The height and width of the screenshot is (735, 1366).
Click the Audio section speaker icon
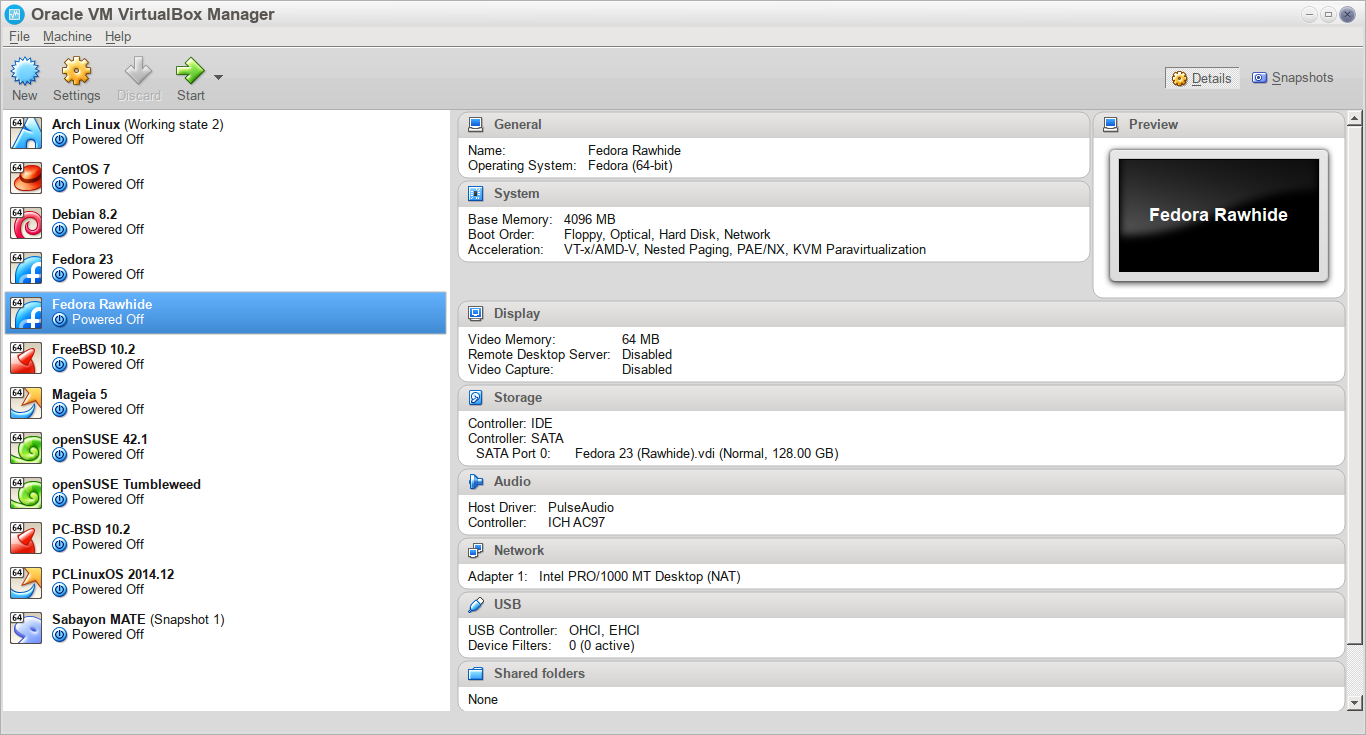click(x=476, y=482)
